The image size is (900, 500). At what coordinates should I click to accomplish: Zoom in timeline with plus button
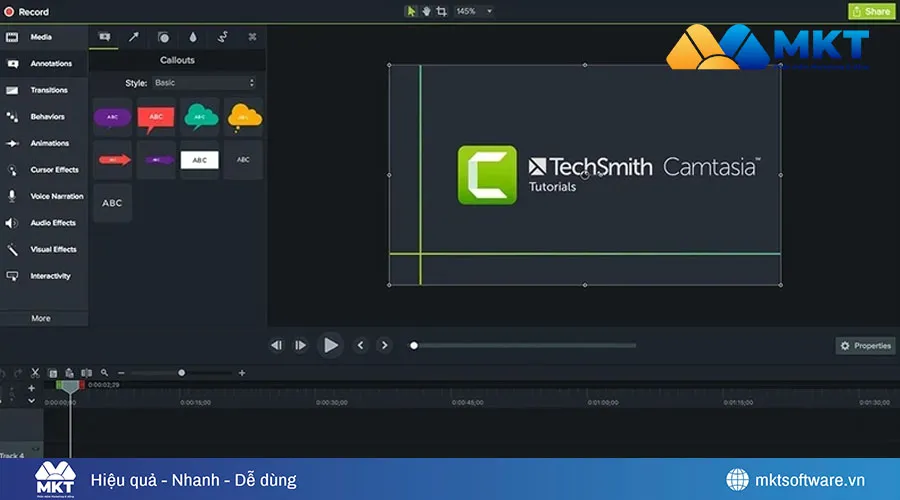242,373
